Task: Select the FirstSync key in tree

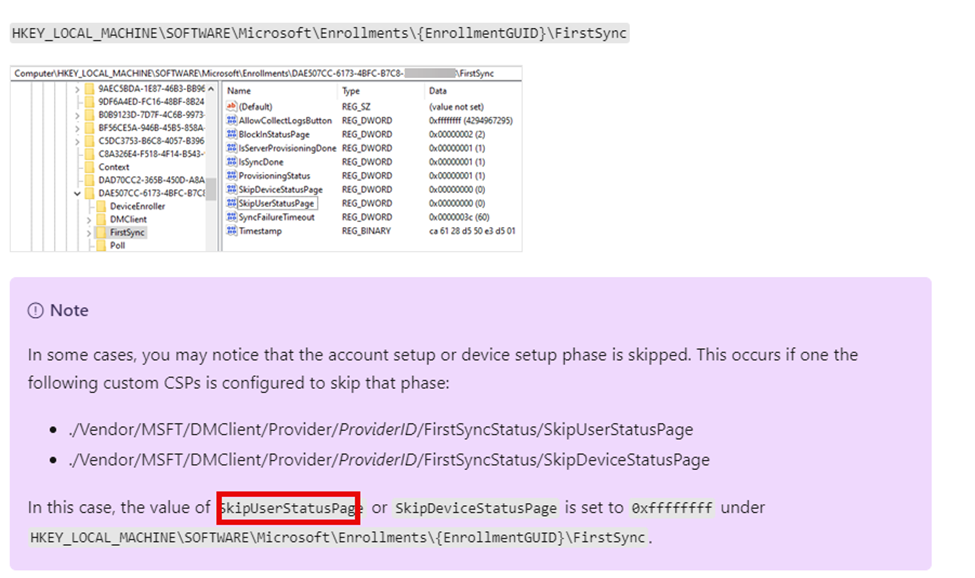Action: 127,232
